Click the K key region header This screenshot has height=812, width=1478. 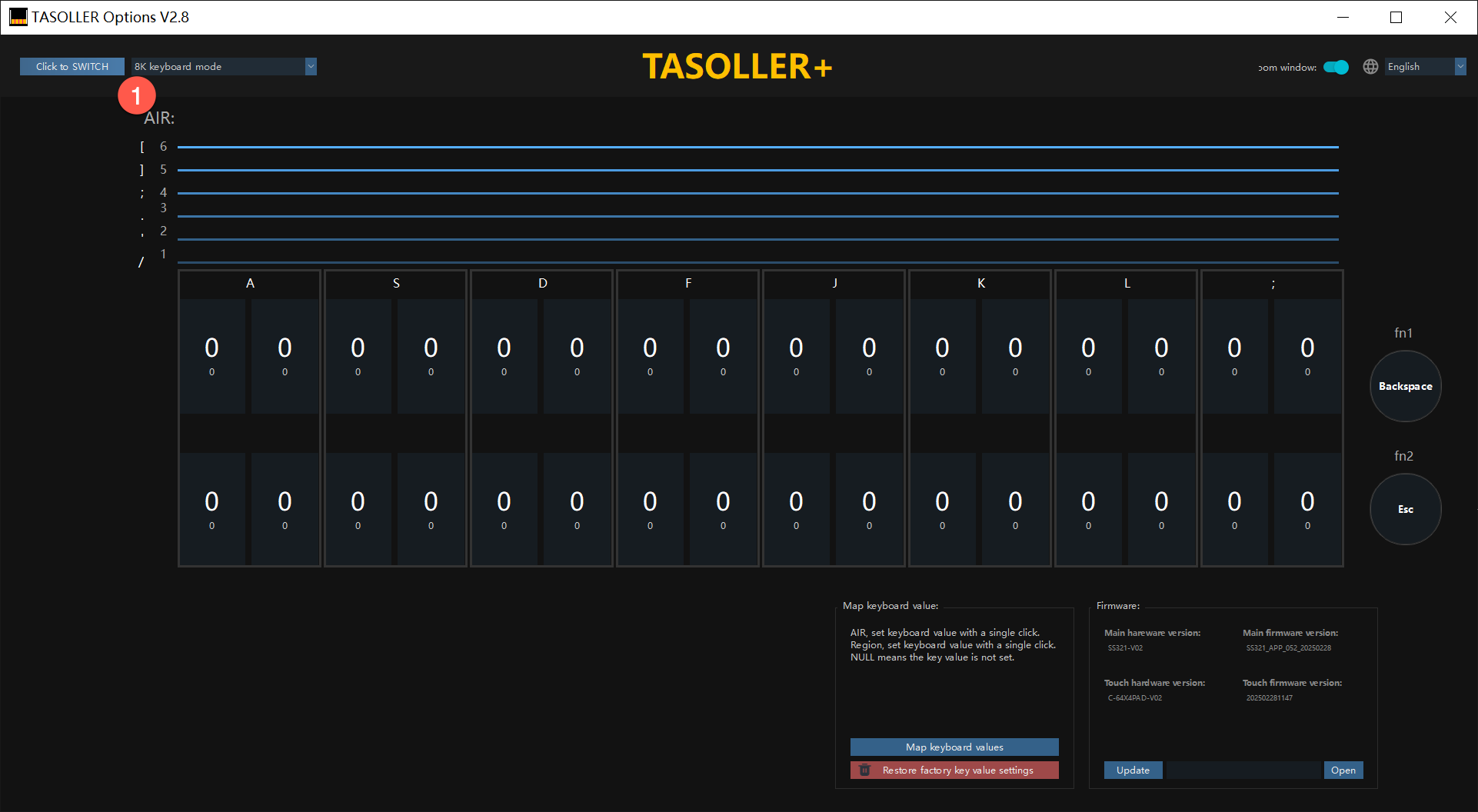pyautogui.click(x=980, y=284)
